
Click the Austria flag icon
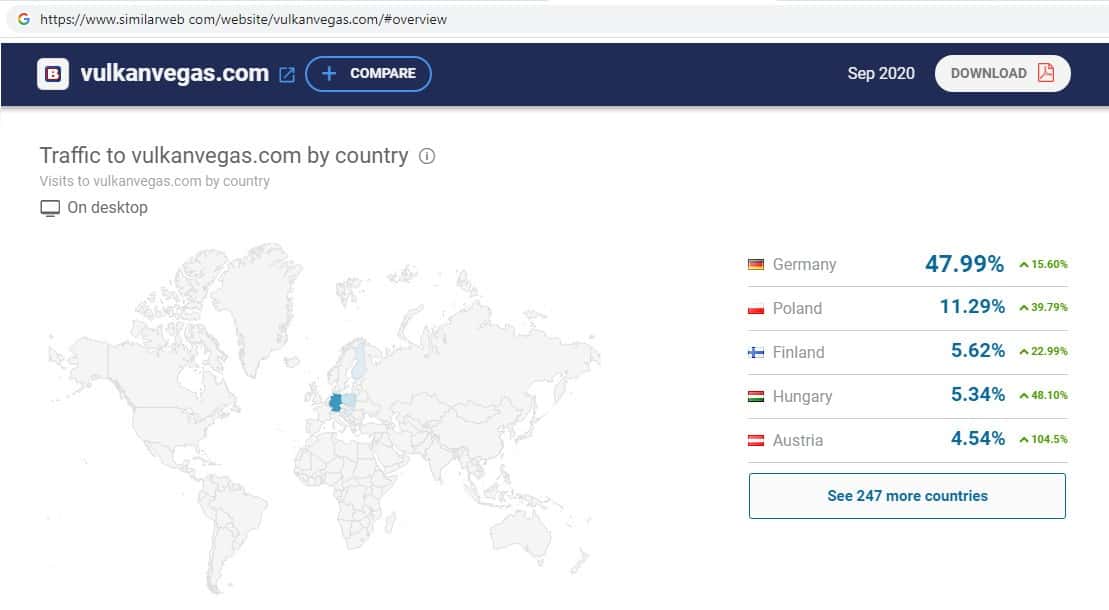click(756, 440)
